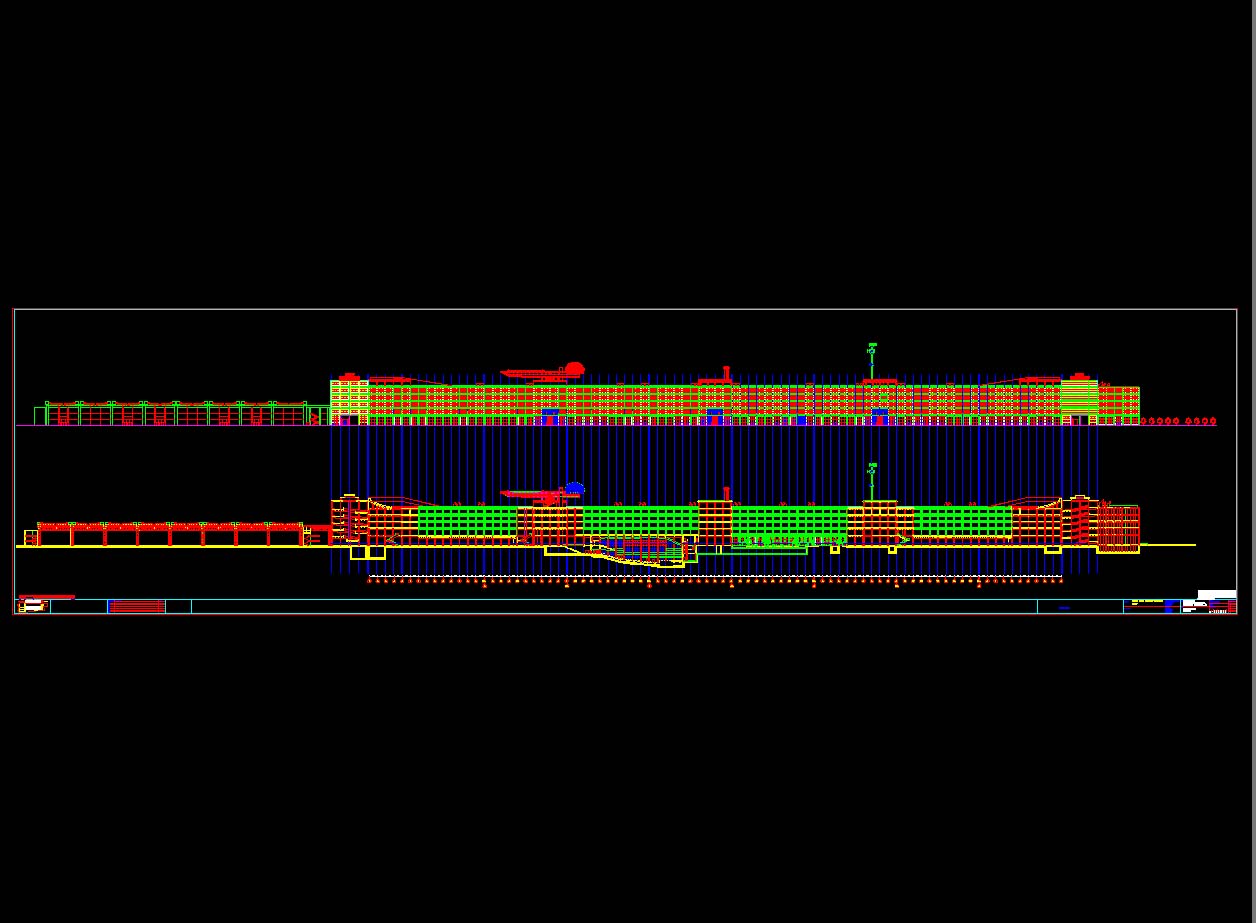
Task: Select the small blue text in the bottom title strip
Action: coord(1064,607)
